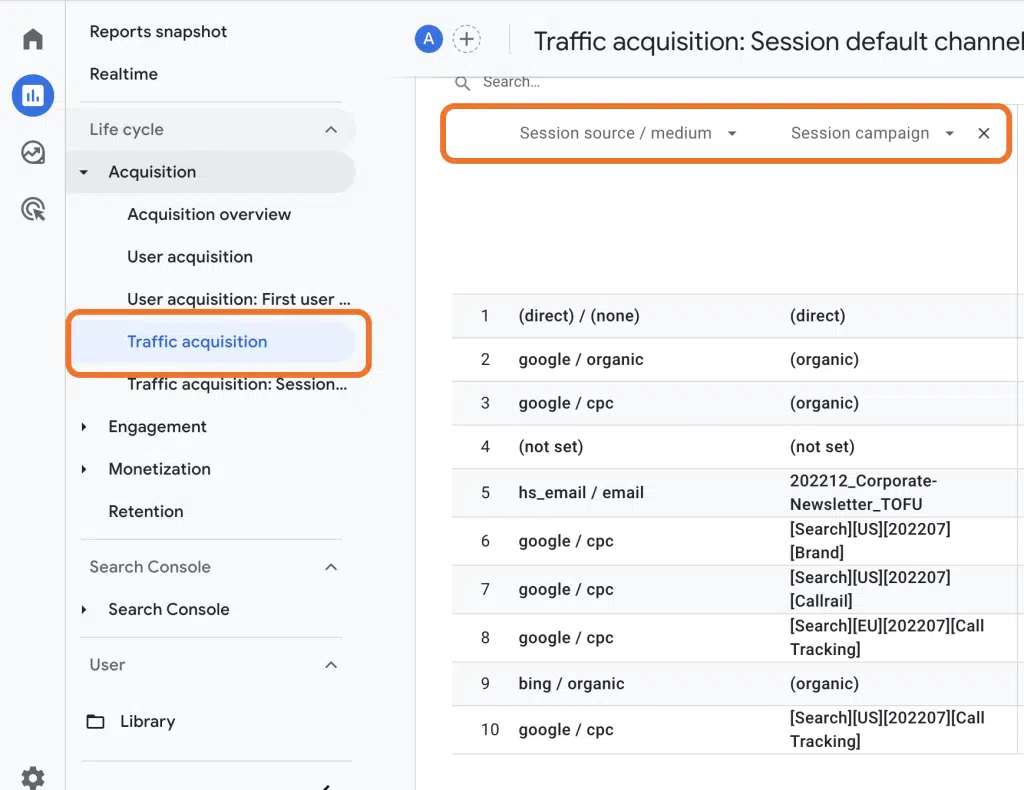Click the 'bing / organic' cell
The width and height of the screenshot is (1024, 790).
click(x=571, y=684)
